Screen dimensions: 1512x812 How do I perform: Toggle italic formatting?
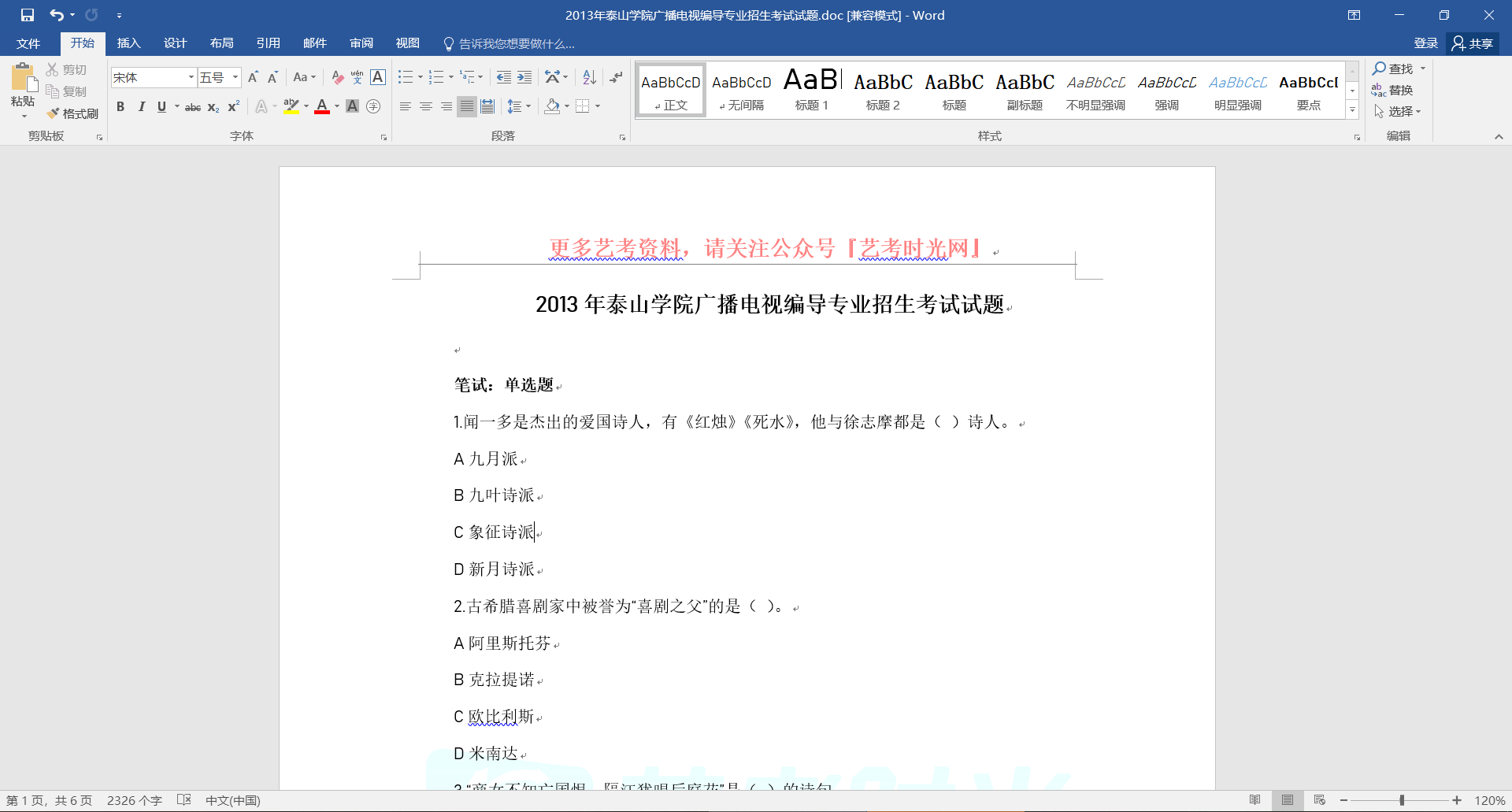[x=141, y=107]
